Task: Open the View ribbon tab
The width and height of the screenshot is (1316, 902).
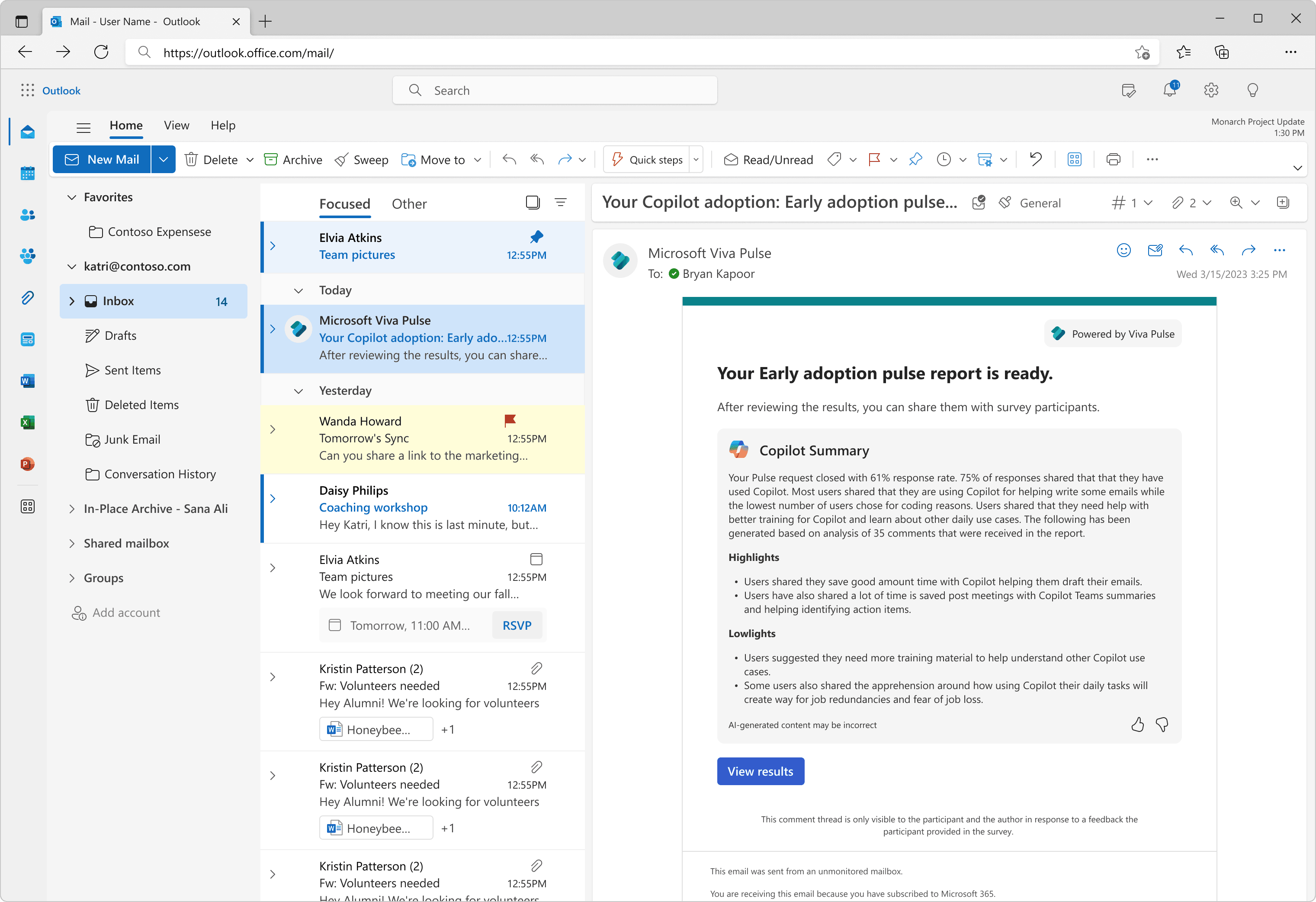Action: tap(177, 125)
